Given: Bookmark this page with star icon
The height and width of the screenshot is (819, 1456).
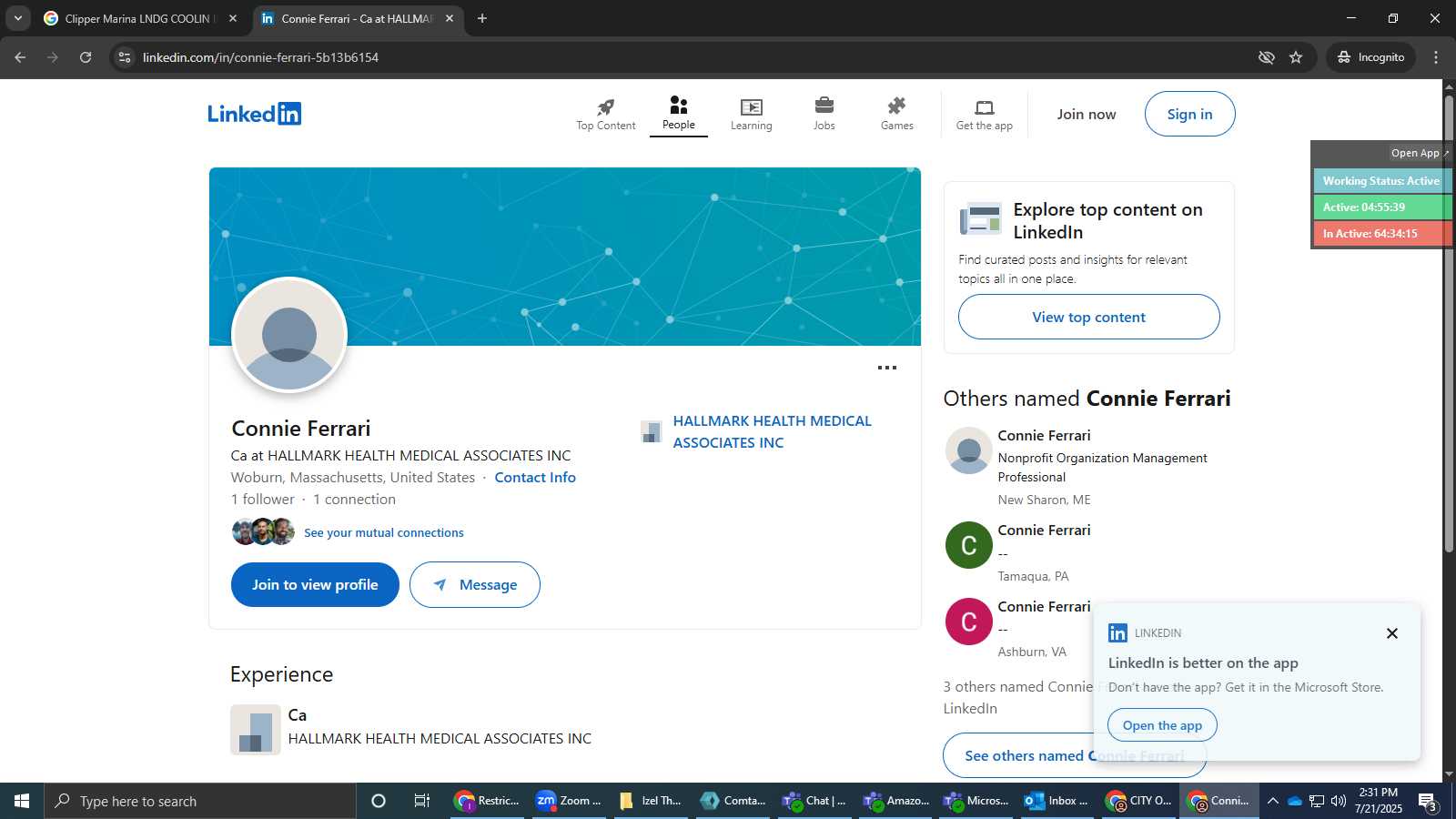Looking at the screenshot, I should tap(1296, 57).
